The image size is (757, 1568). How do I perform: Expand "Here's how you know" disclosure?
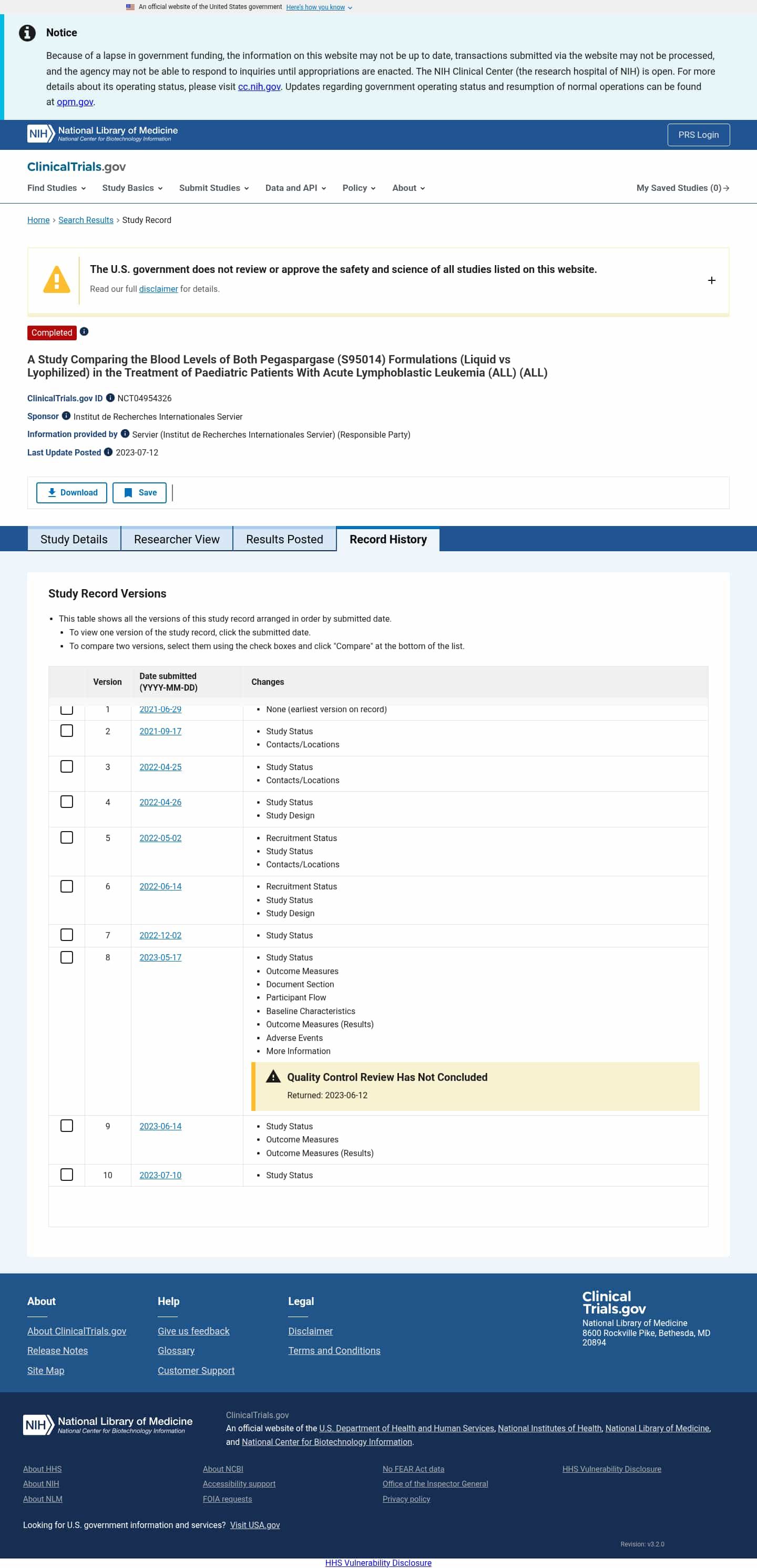click(x=319, y=7)
